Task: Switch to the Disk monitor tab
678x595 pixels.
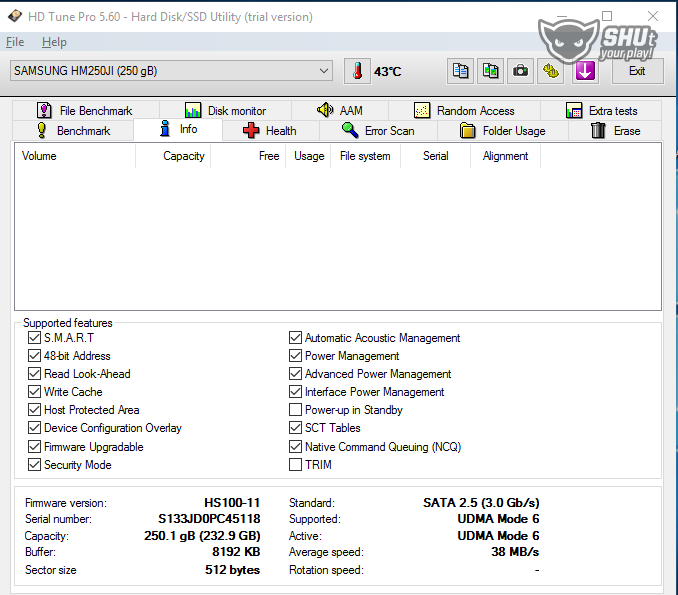Action: 225,111
